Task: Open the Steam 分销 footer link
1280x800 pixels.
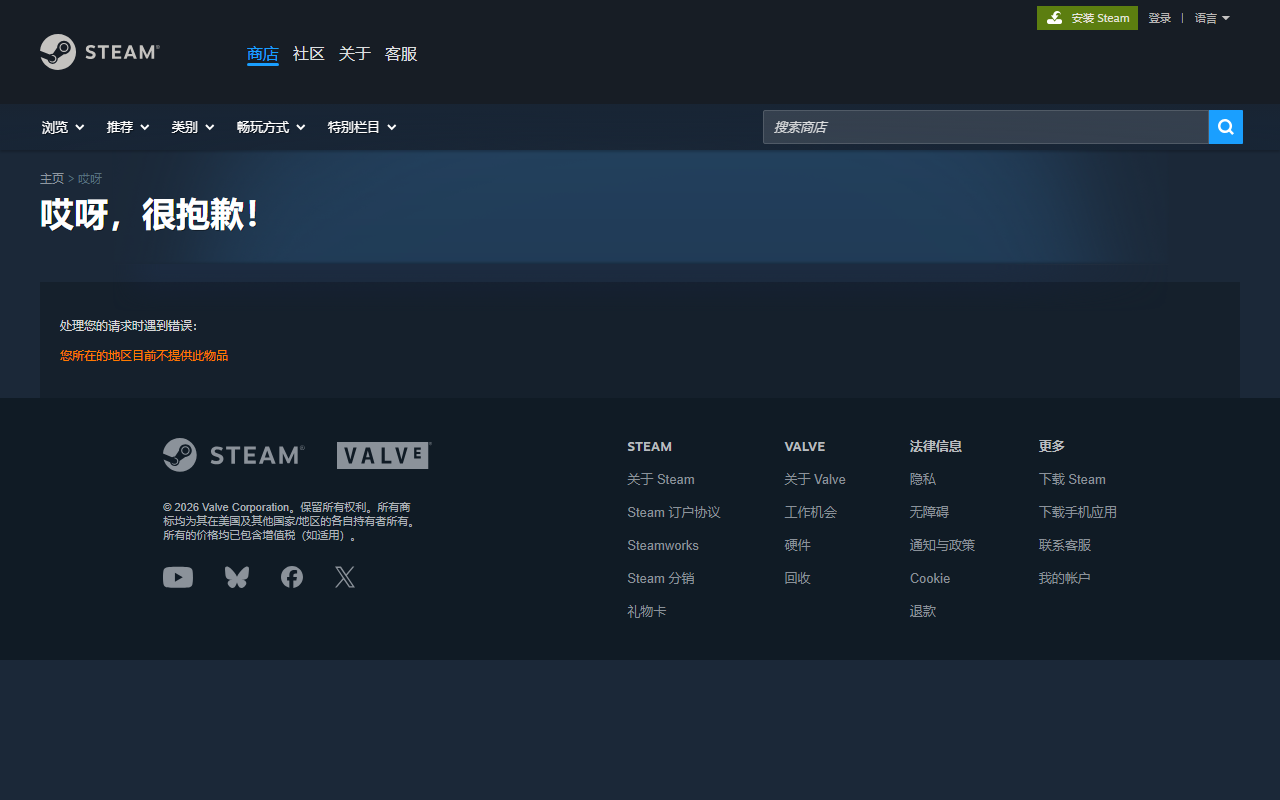Action: pyautogui.click(x=661, y=579)
